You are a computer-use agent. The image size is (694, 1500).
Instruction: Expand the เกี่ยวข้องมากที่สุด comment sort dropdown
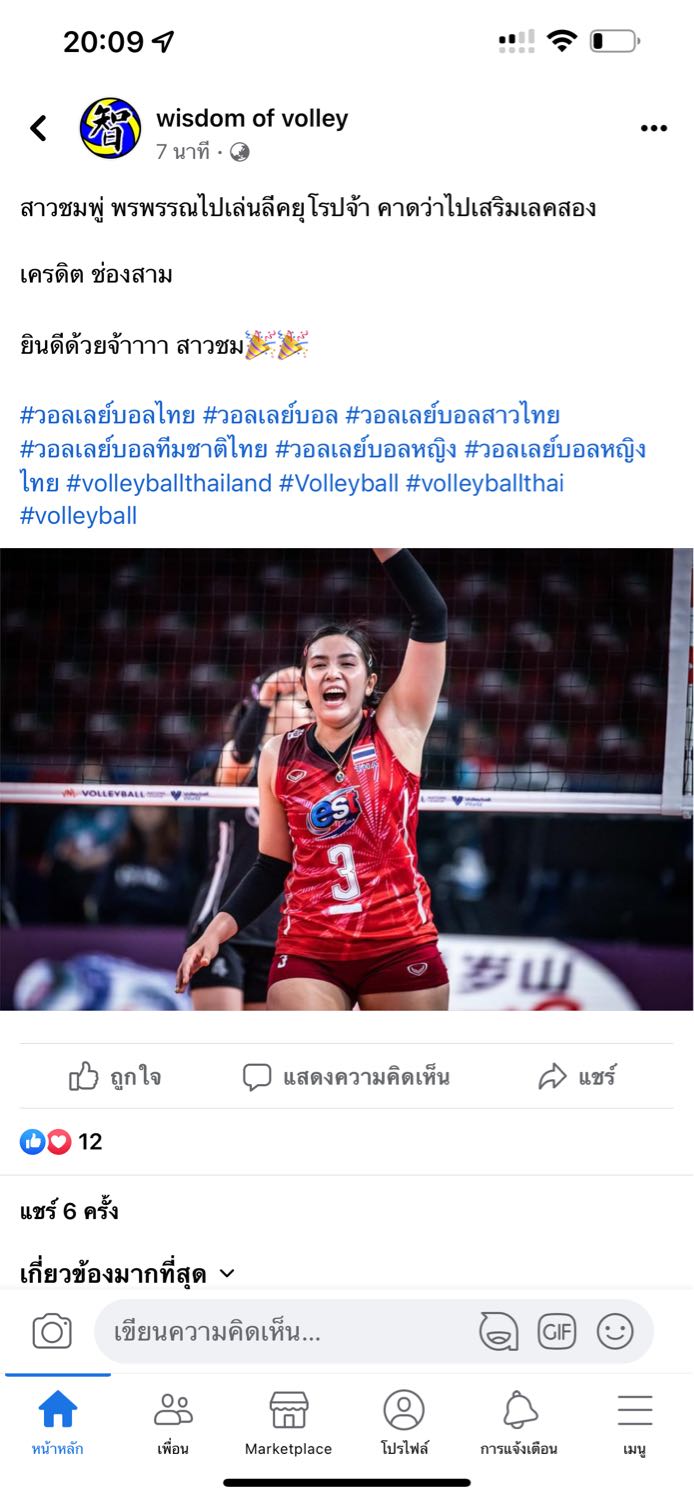pyautogui.click(x=127, y=1274)
